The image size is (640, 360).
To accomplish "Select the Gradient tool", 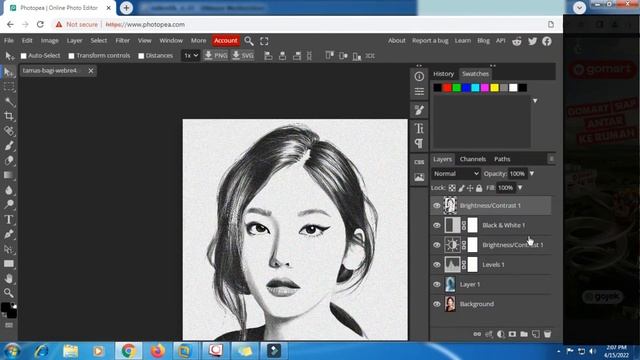I will pyautogui.click(x=9, y=175).
